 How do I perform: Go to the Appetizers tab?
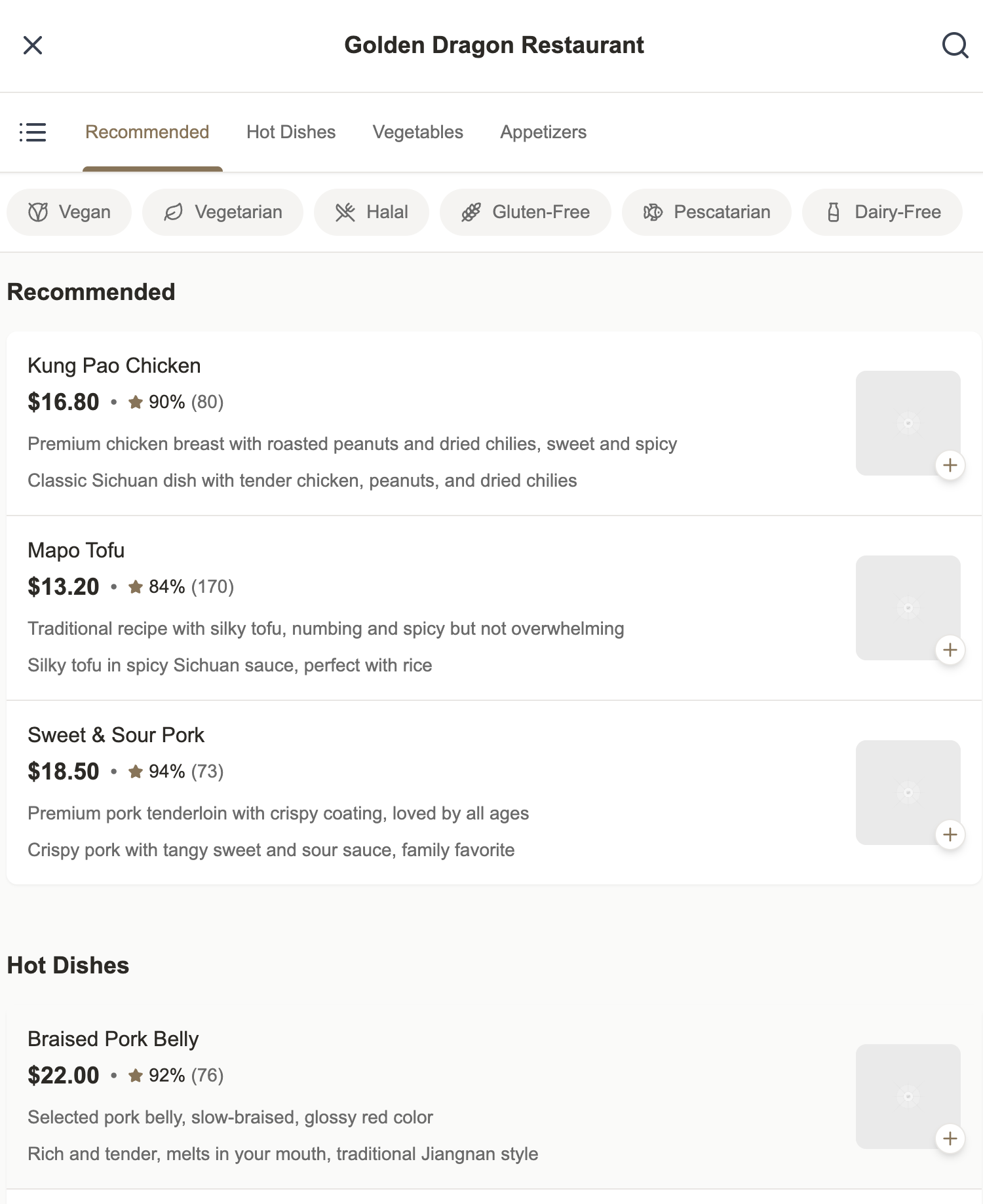[543, 132]
